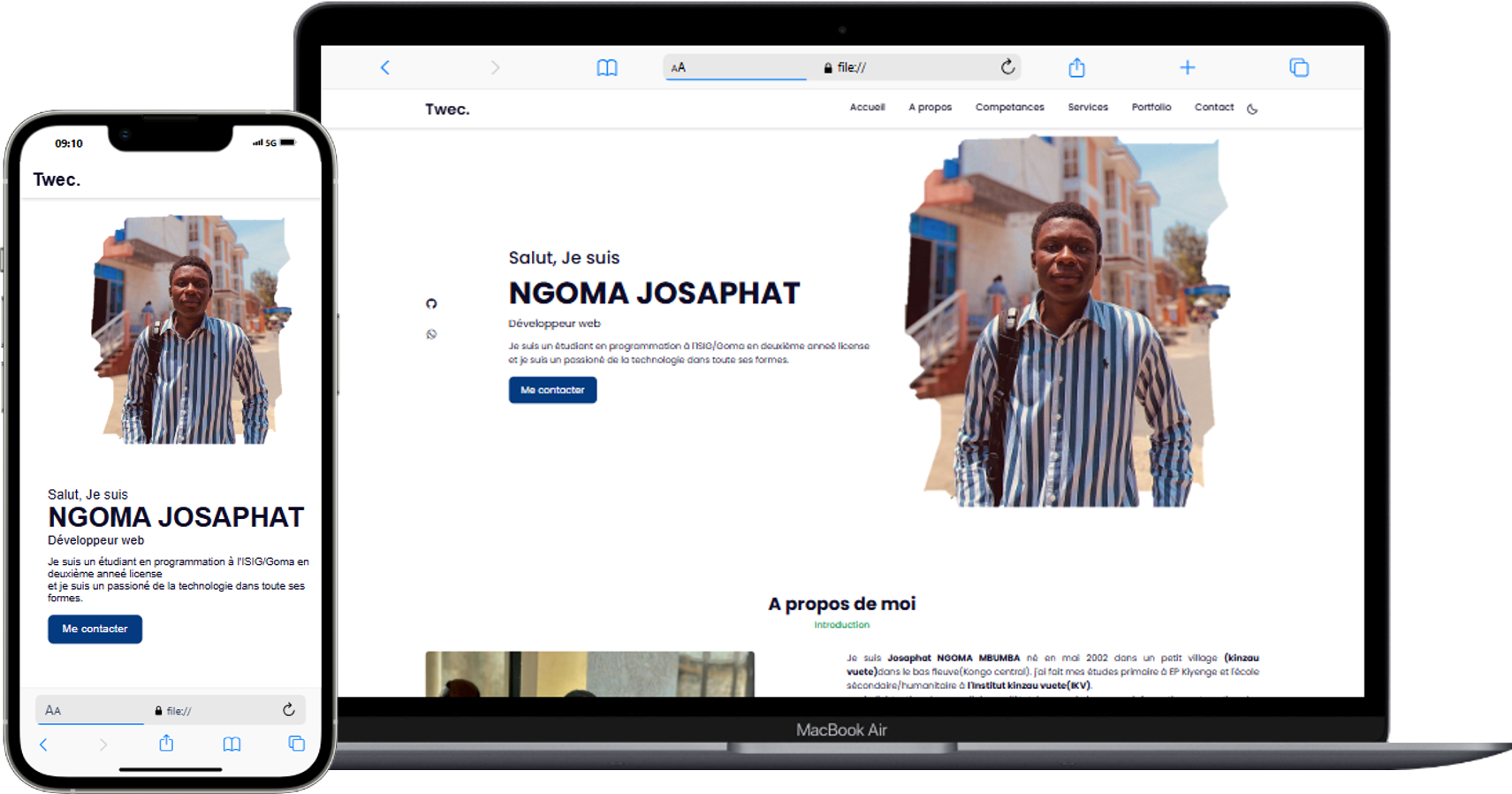Select the Portfolio nav link

(x=1151, y=107)
